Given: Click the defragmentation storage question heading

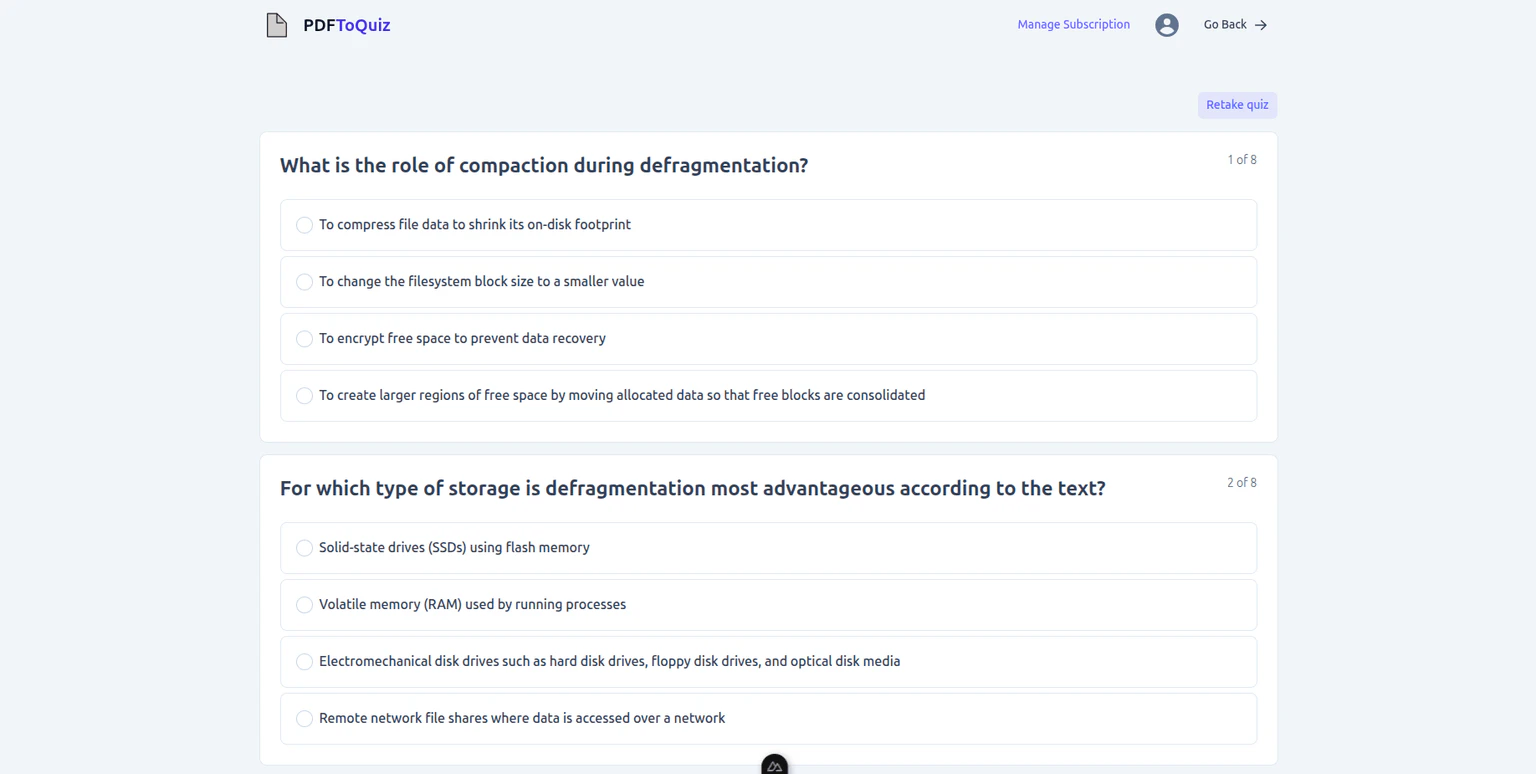Looking at the screenshot, I should click(693, 488).
